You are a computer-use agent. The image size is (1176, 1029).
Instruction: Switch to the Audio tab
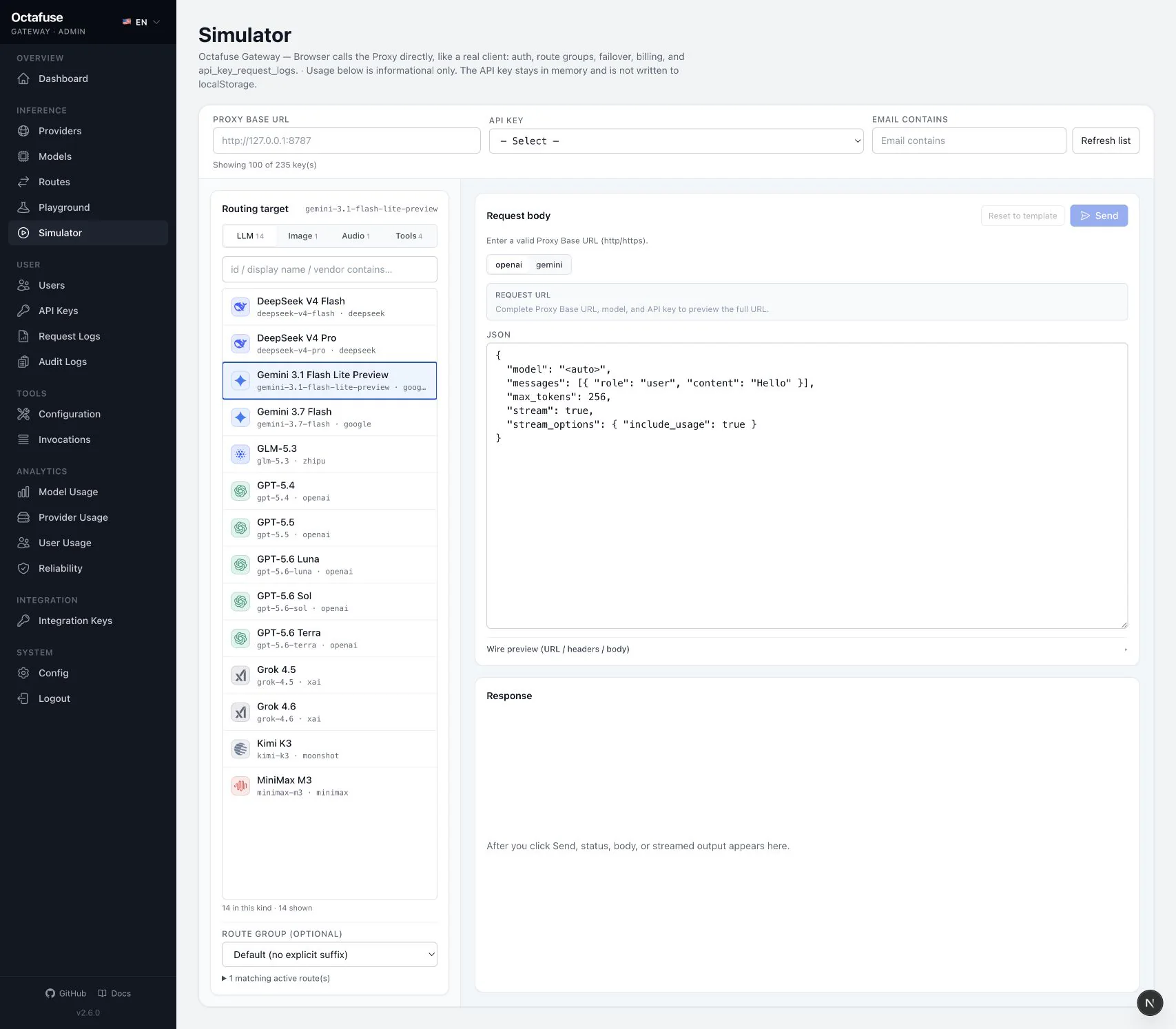coord(355,236)
